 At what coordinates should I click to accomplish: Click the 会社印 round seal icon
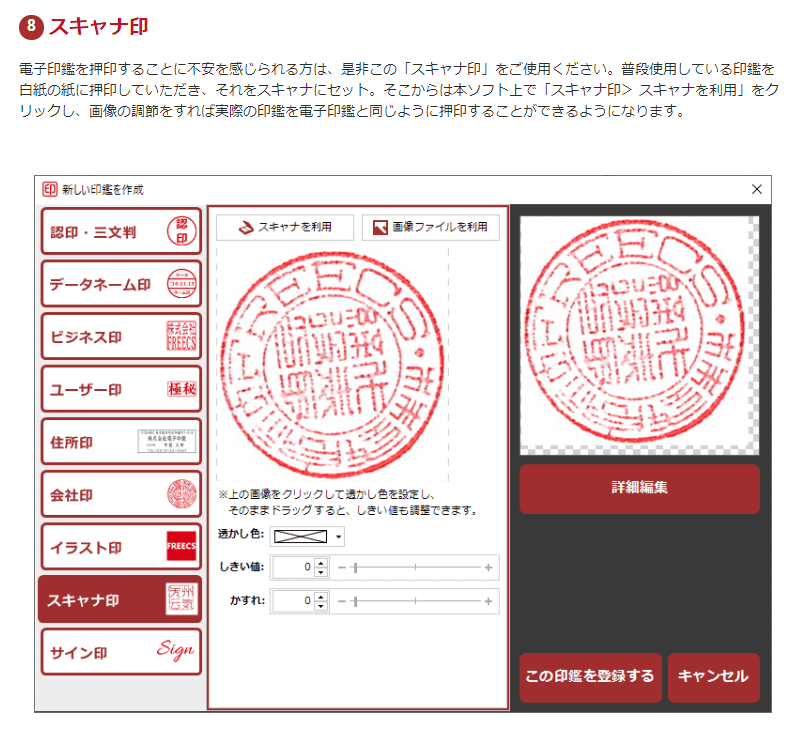point(181,493)
